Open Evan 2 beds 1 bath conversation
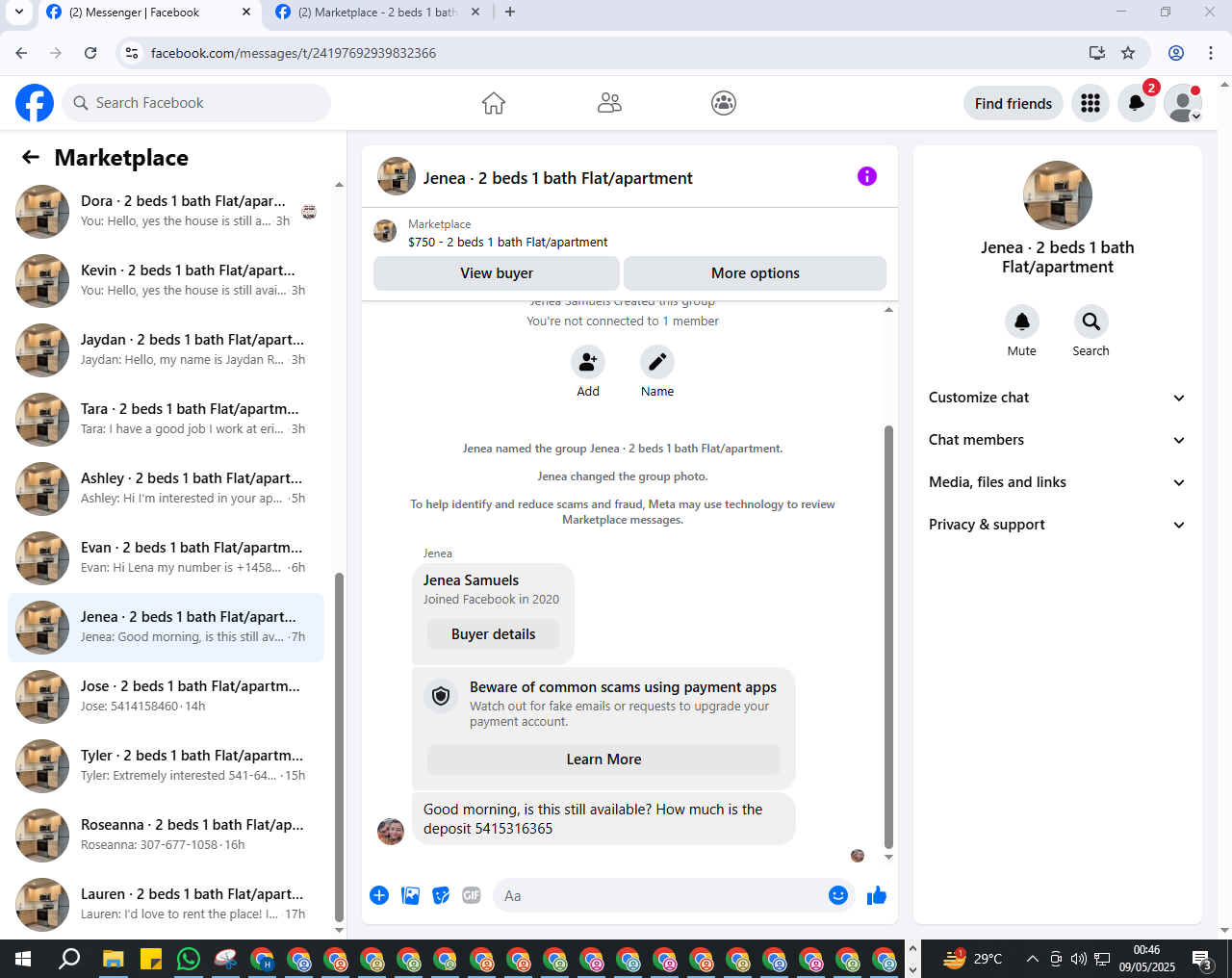 [x=166, y=558]
